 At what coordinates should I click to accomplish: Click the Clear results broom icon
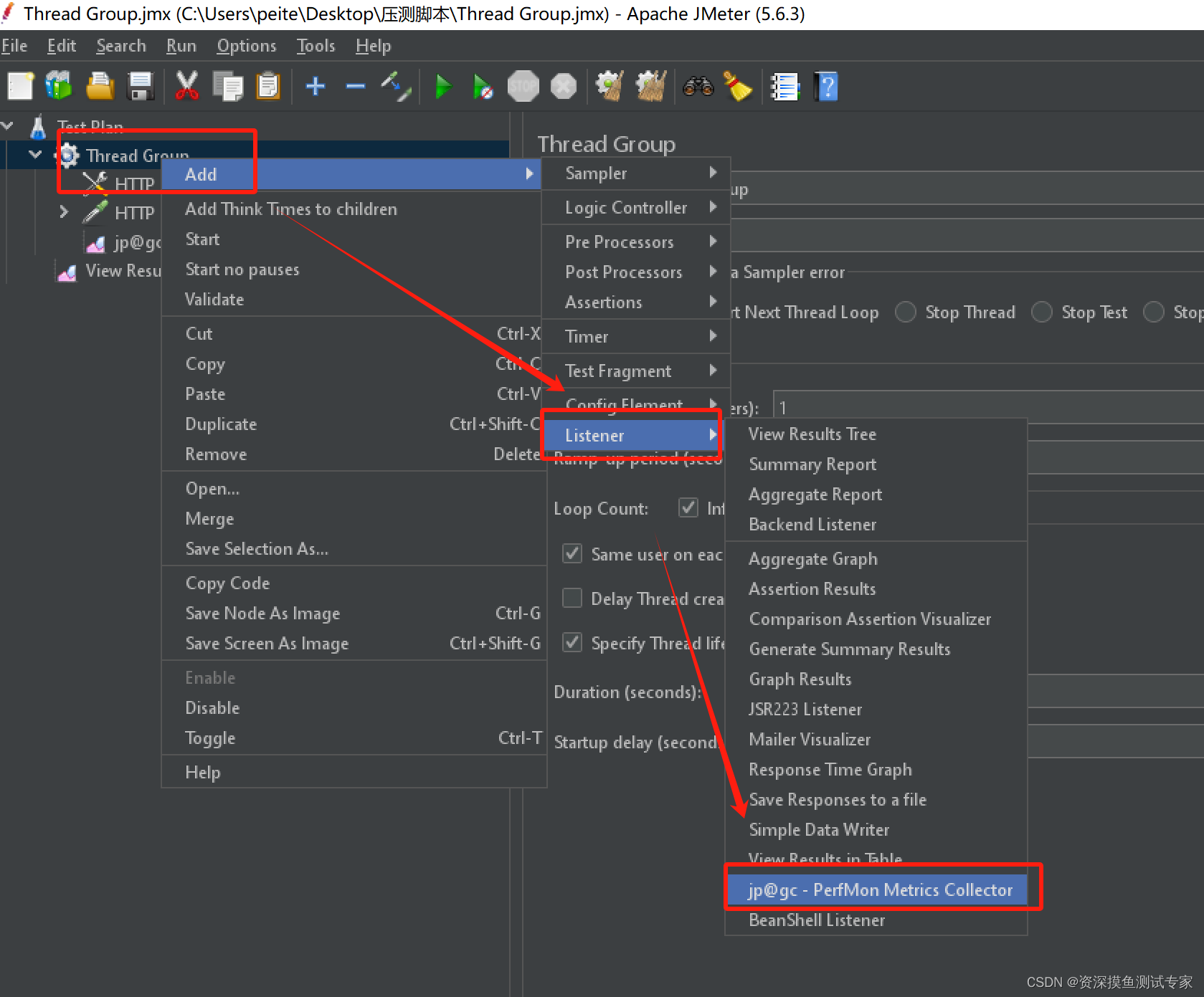(x=610, y=87)
